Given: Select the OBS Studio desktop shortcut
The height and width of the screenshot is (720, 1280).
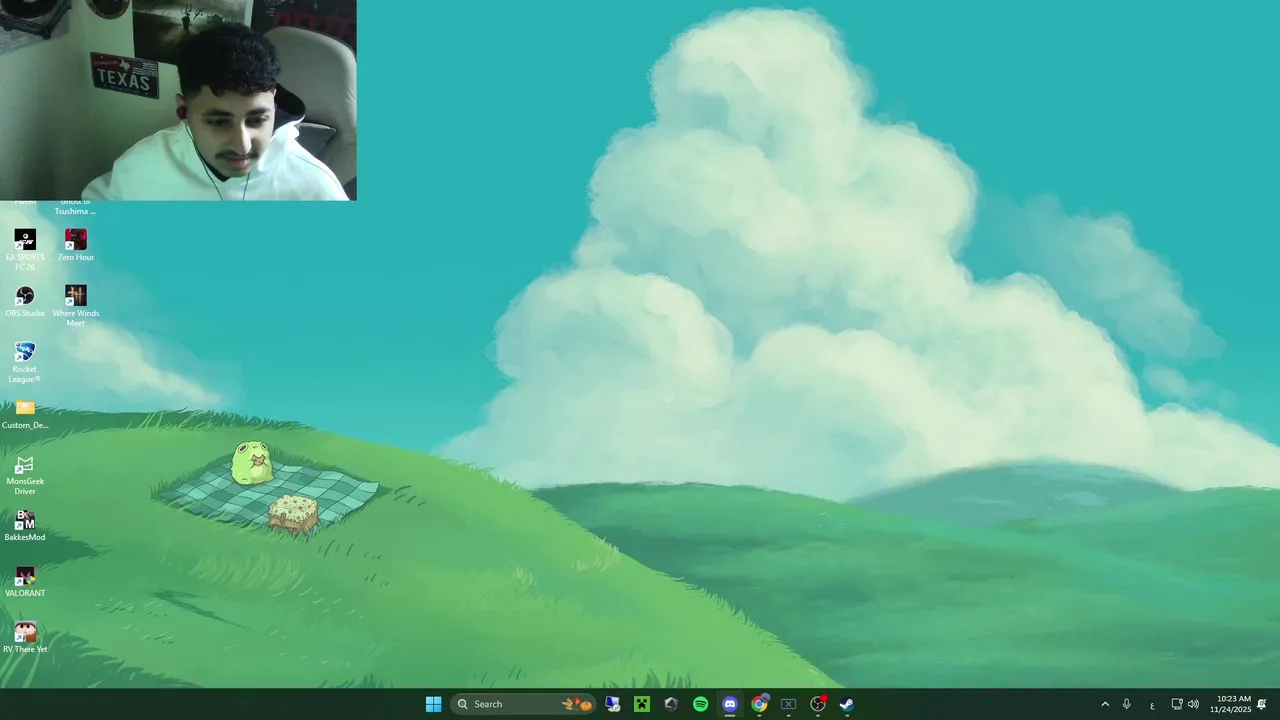Looking at the screenshot, I should click(25, 301).
